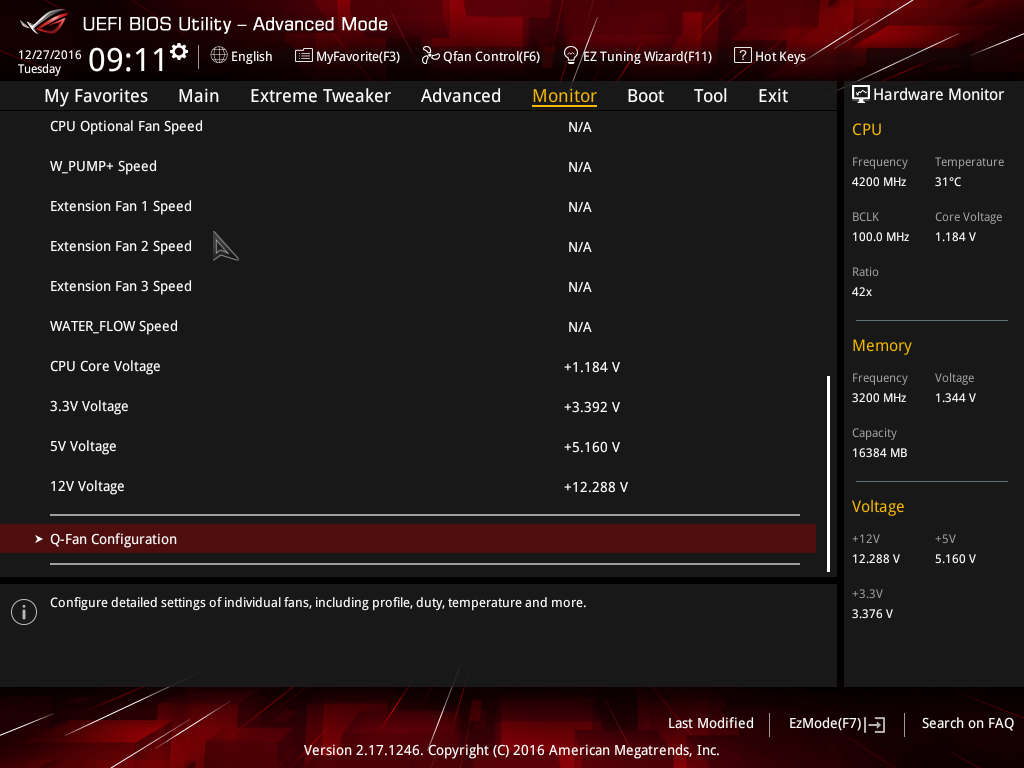The image size is (1024, 768).
Task: Change language via English label
Action: [x=251, y=57]
